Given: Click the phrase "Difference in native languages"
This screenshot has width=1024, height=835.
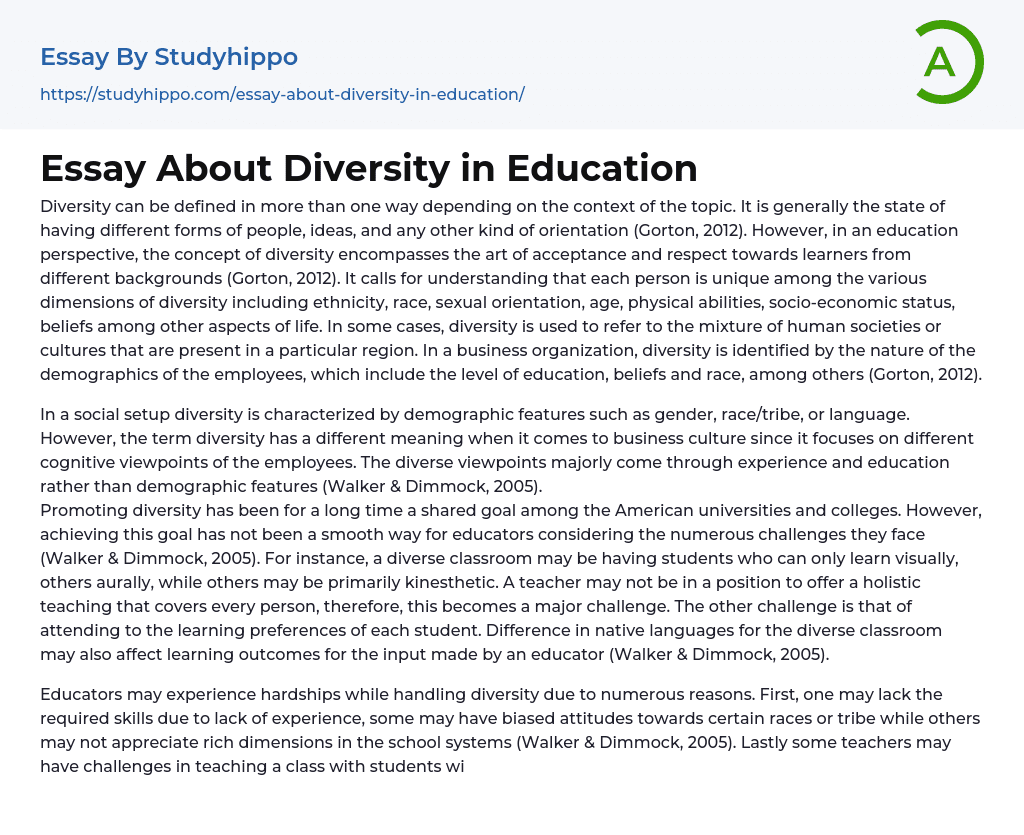Looking at the screenshot, I should pyautogui.click(x=630, y=629).
